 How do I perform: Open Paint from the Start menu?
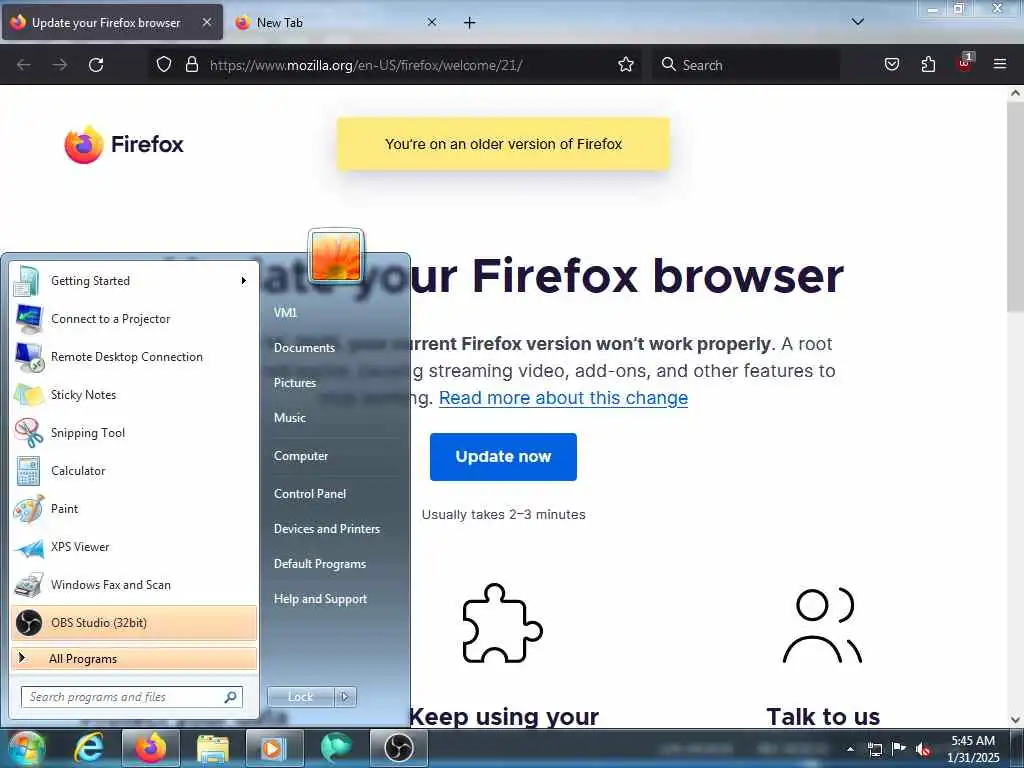click(x=134, y=509)
